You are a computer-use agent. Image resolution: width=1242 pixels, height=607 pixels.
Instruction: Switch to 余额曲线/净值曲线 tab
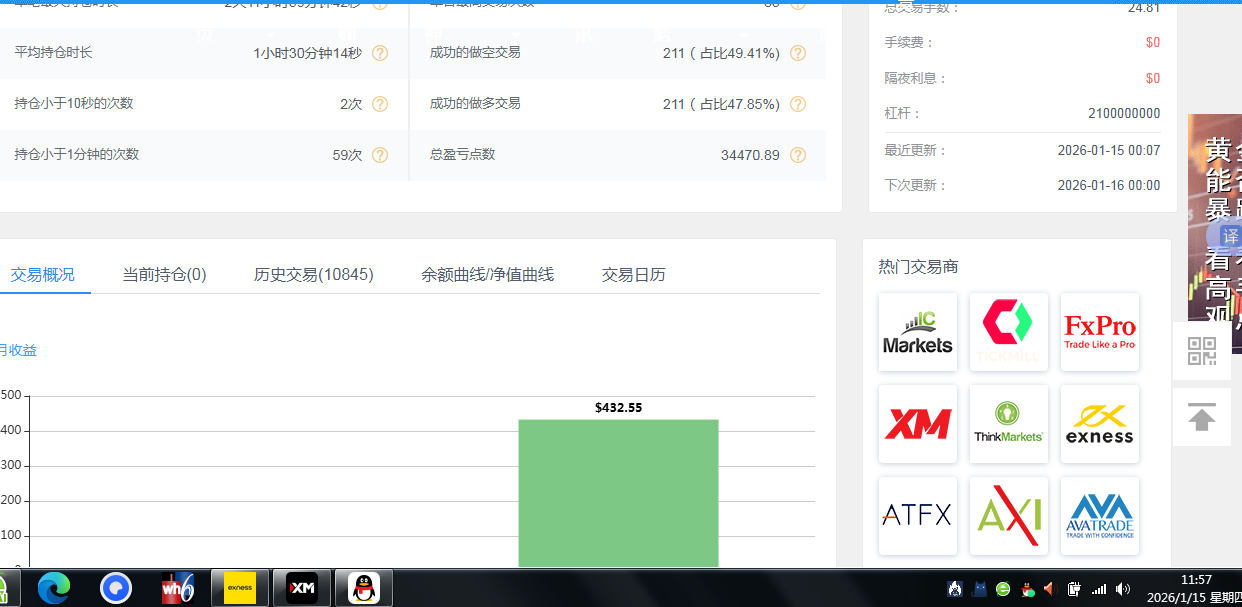[487, 275]
